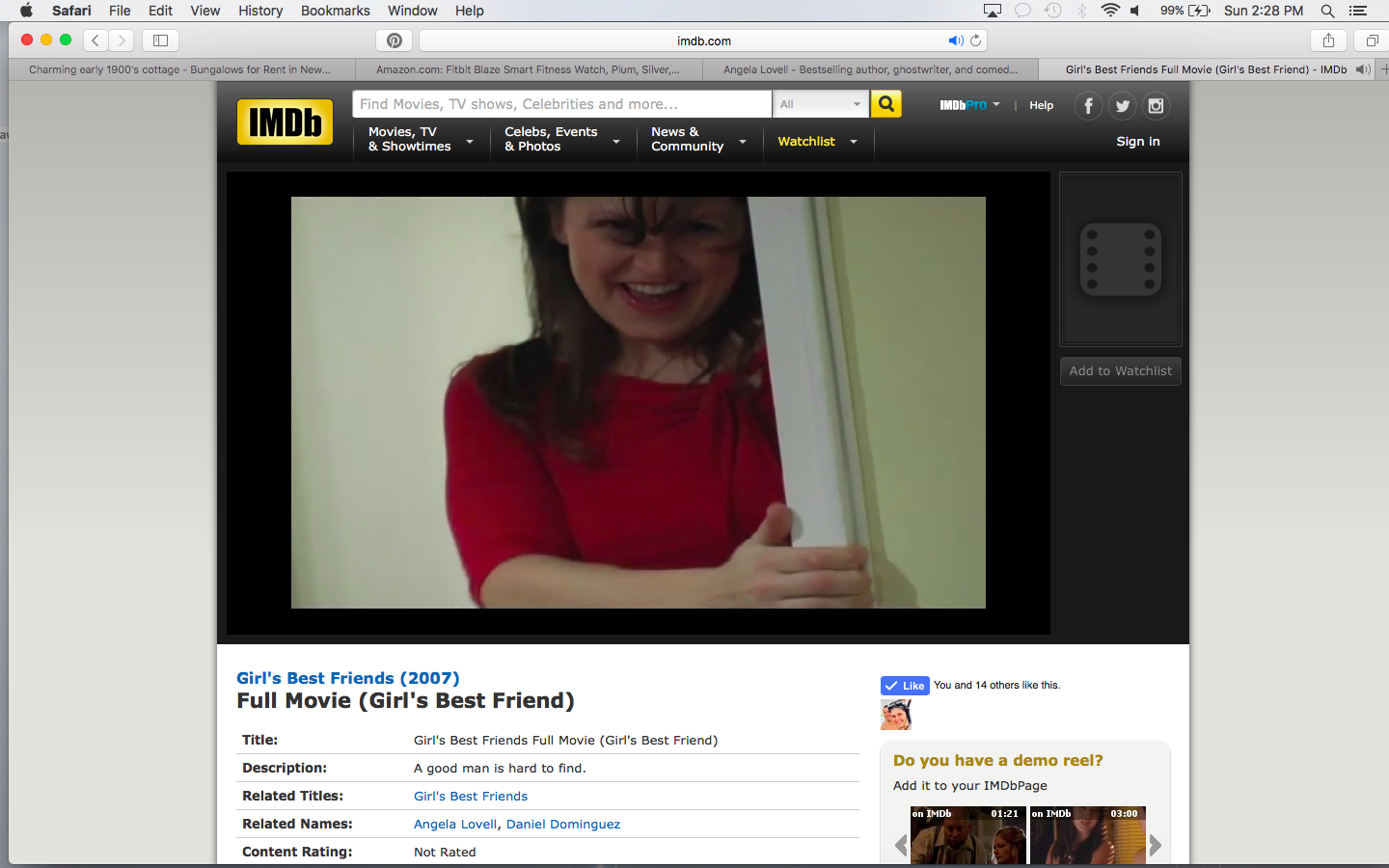Show the Safari sidebar
1389x868 pixels.
pos(161,41)
